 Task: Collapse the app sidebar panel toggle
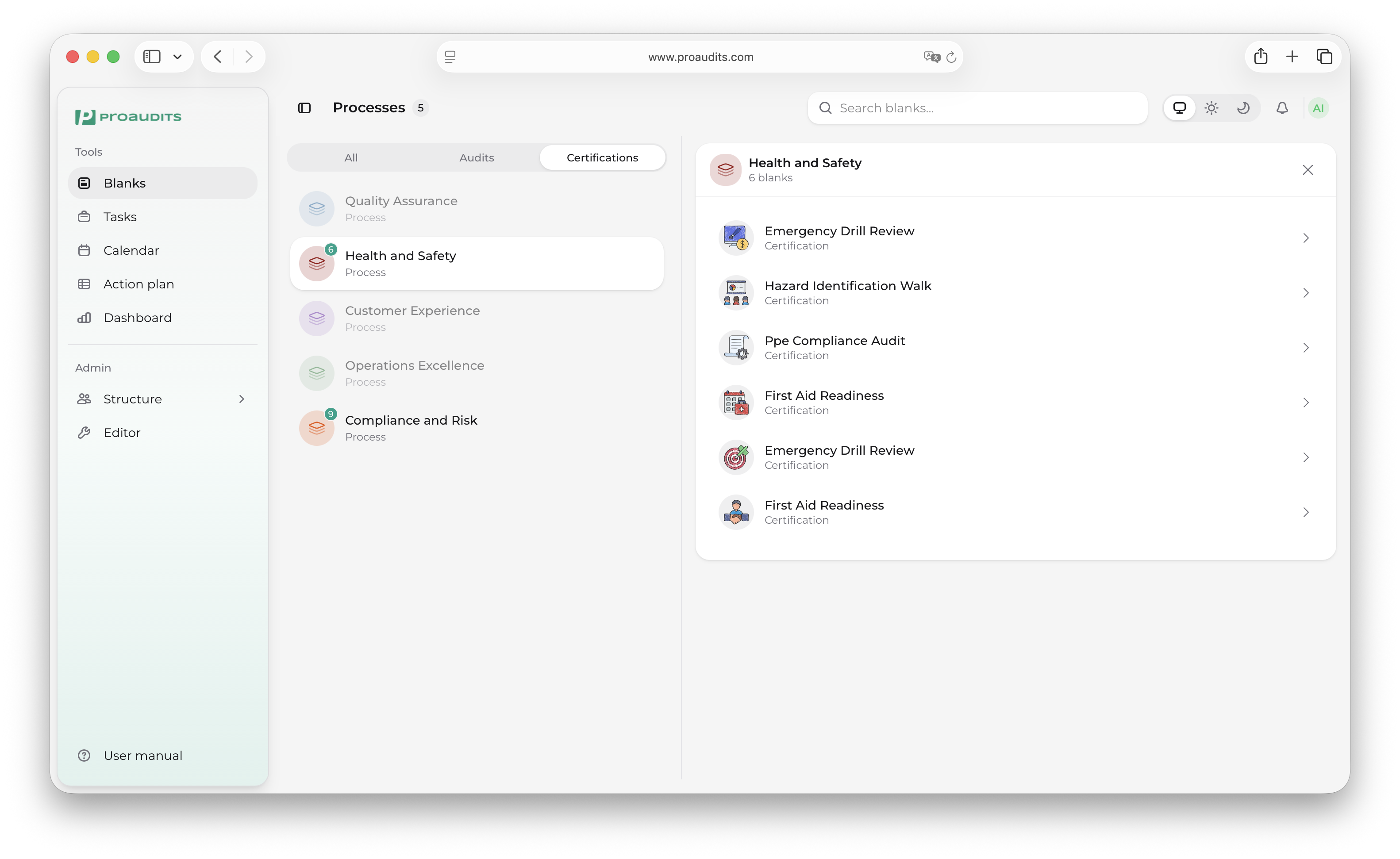click(x=304, y=108)
